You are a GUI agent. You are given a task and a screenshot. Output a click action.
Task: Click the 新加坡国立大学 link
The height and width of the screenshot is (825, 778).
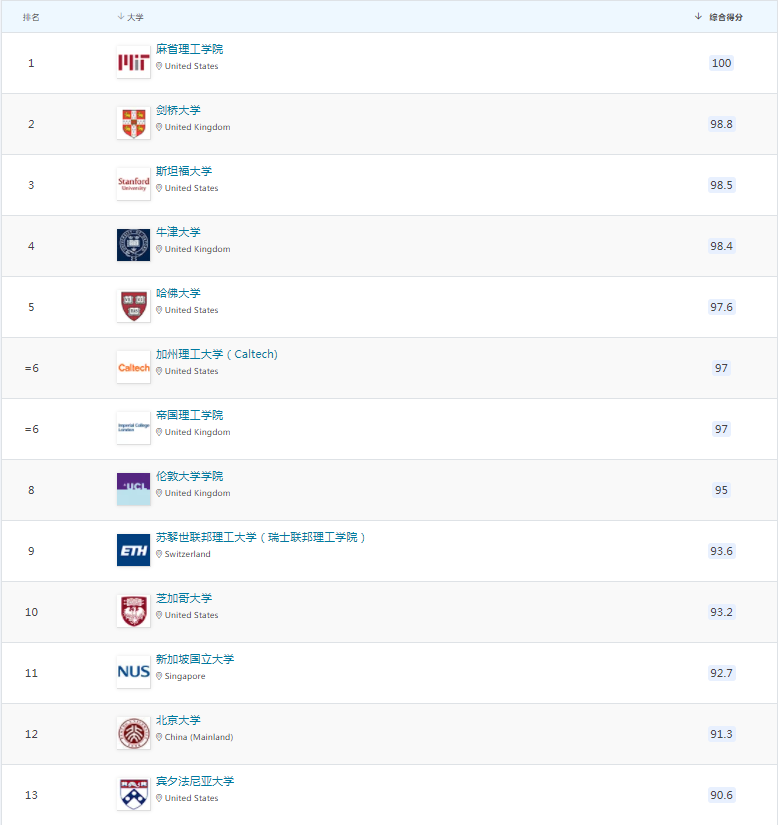195,660
